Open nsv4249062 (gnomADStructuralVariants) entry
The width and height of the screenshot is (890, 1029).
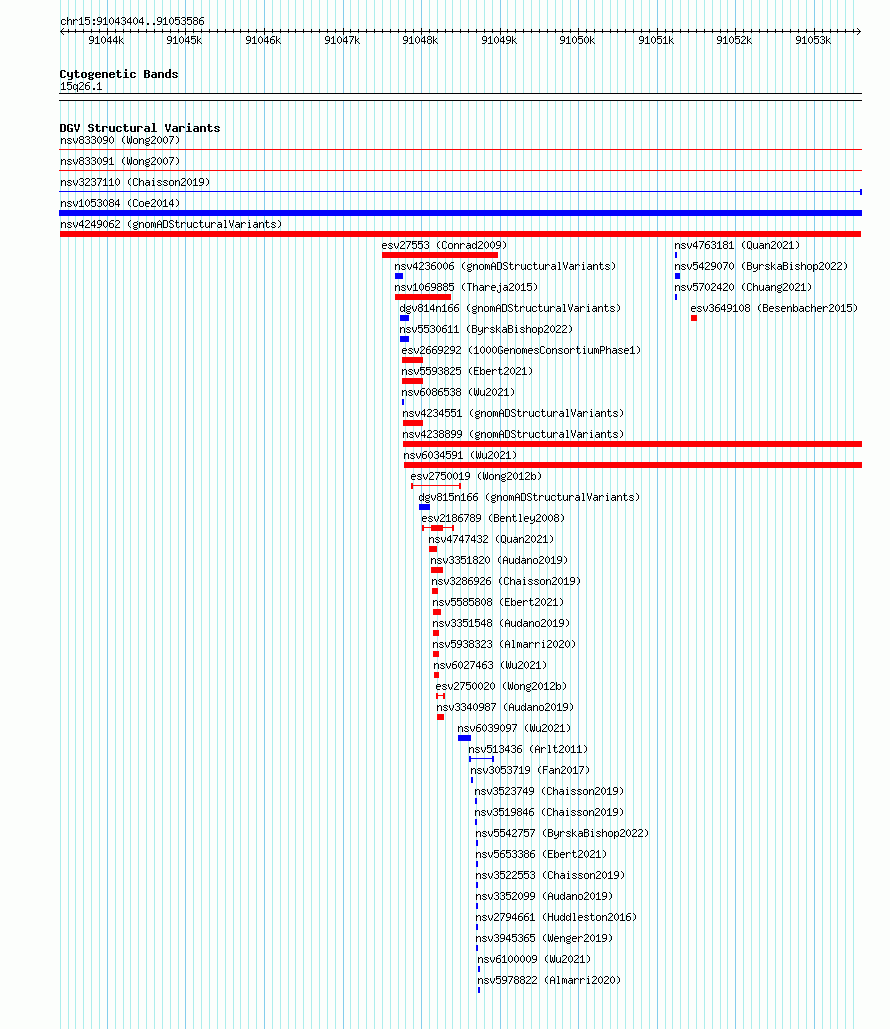[x=171, y=224]
